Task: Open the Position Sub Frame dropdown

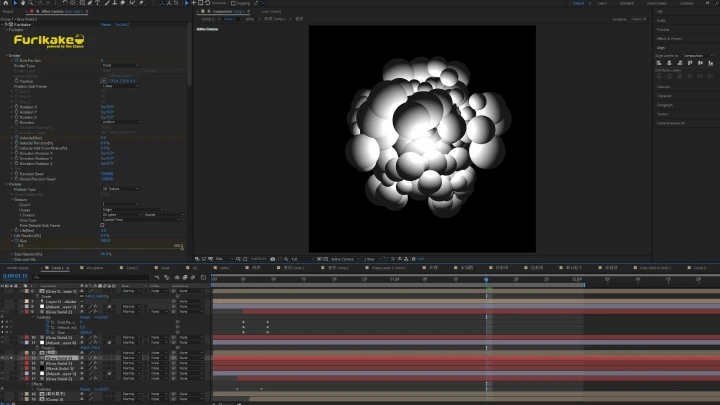Action: click(120, 86)
